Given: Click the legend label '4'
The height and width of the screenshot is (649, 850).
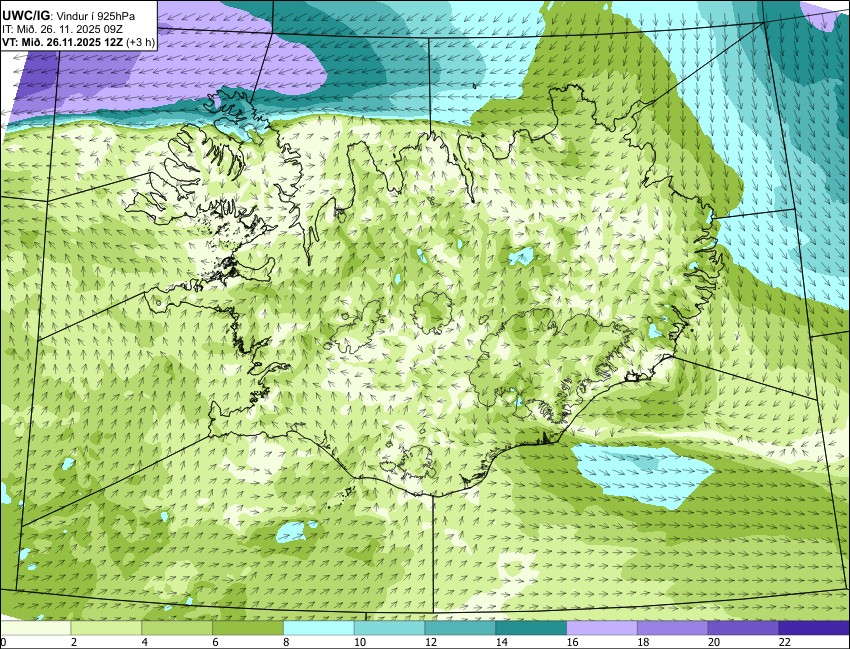Looking at the screenshot, I should click(145, 642).
